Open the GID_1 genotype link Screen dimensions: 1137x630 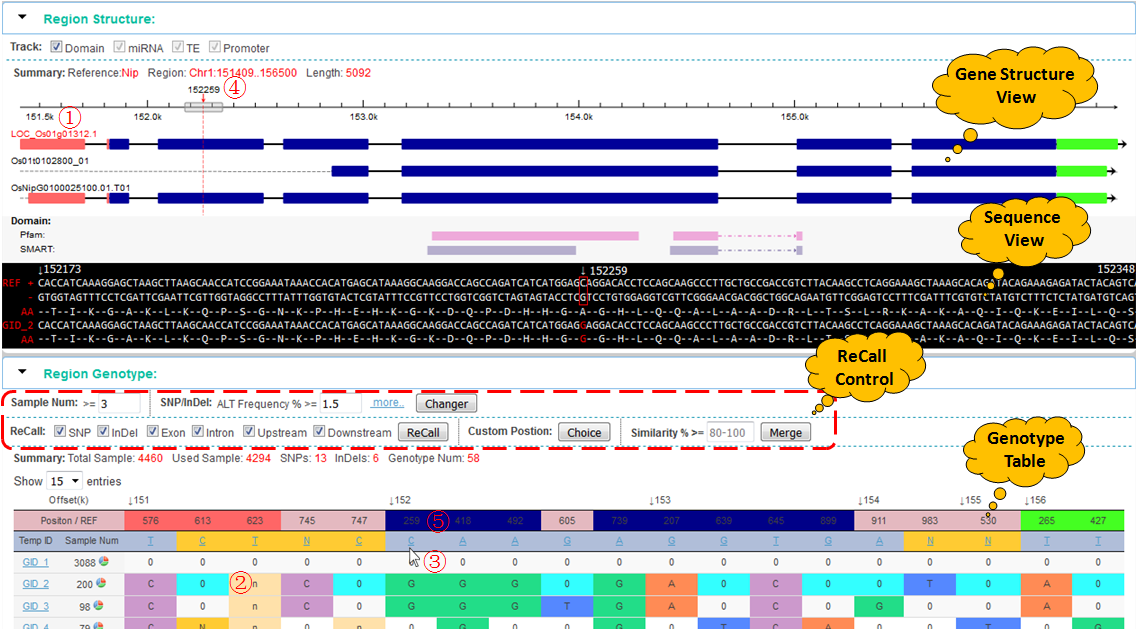(36, 562)
